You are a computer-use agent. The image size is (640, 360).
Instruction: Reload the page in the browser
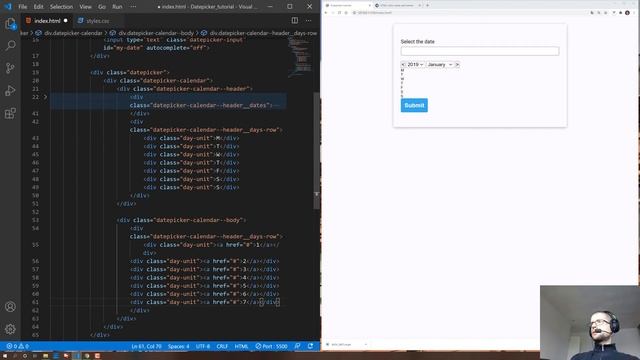point(339,13)
